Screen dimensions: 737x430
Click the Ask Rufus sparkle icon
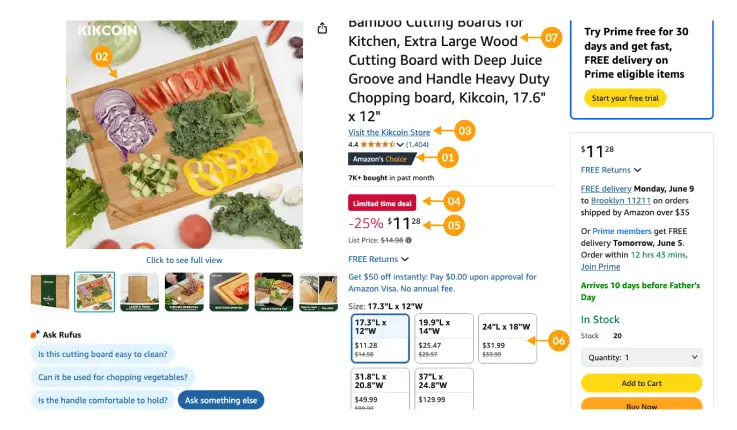click(x=35, y=334)
